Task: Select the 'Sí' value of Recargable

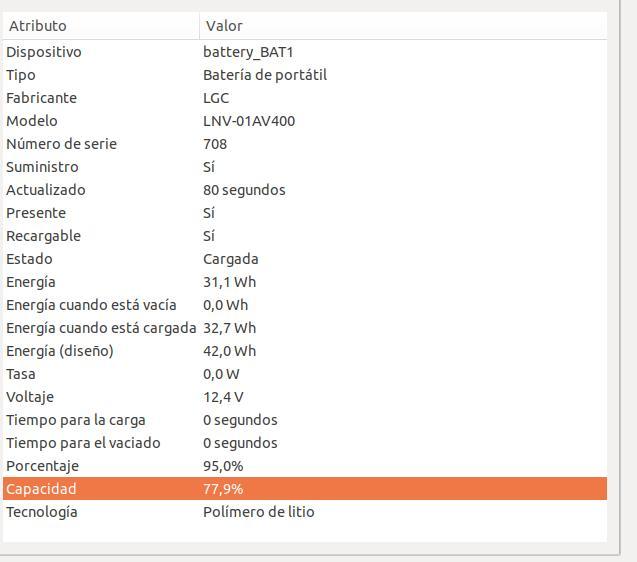Action: pyautogui.click(x=209, y=236)
